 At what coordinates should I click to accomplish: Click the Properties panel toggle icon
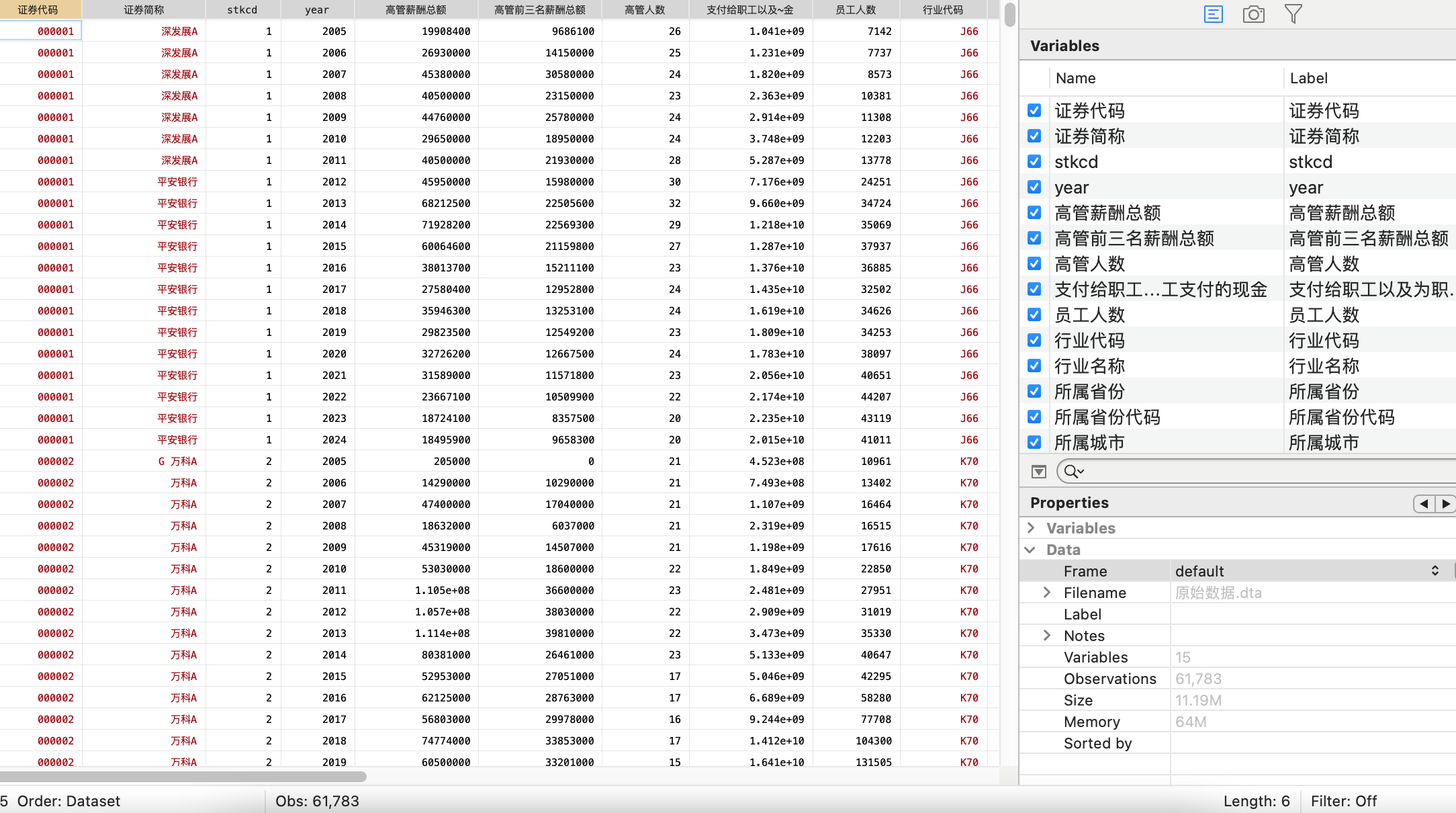pos(1213,14)
